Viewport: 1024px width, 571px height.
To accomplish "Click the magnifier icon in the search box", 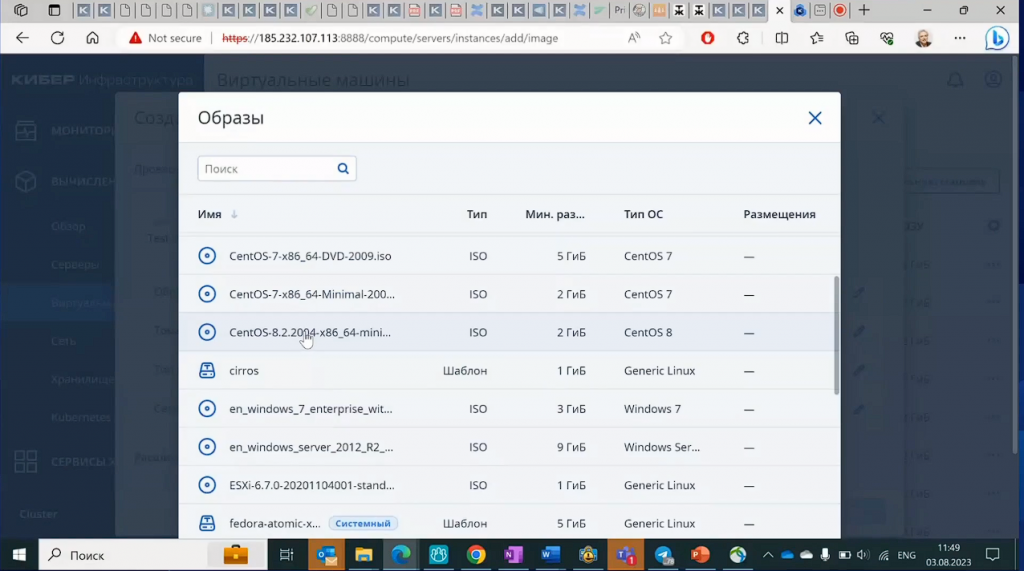I will [x=343, y=169].
